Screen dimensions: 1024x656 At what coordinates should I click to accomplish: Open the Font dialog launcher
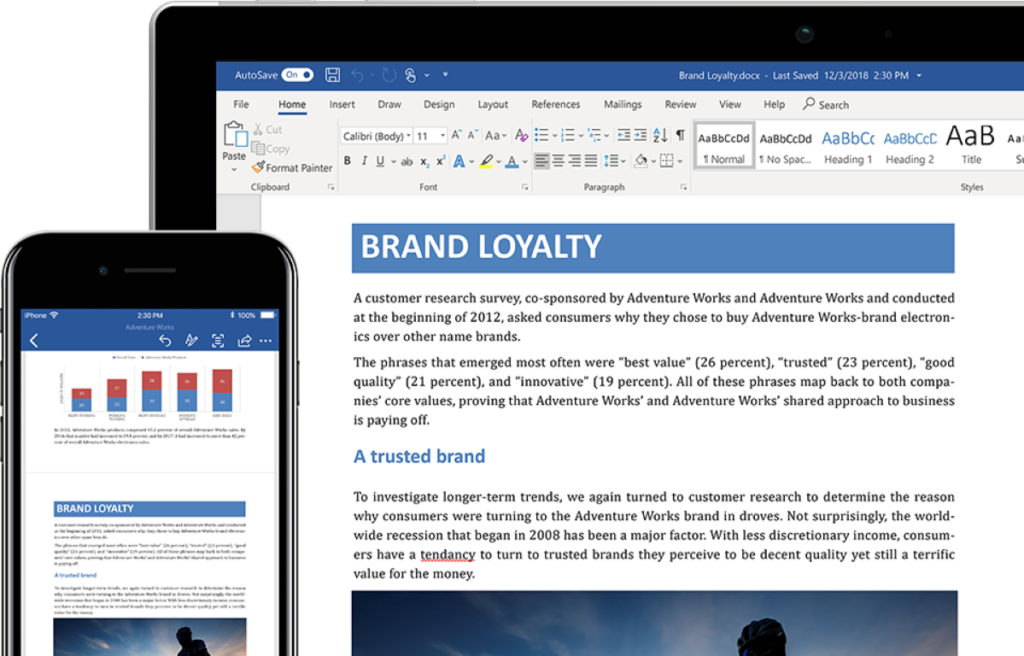[x=525, y=187]
